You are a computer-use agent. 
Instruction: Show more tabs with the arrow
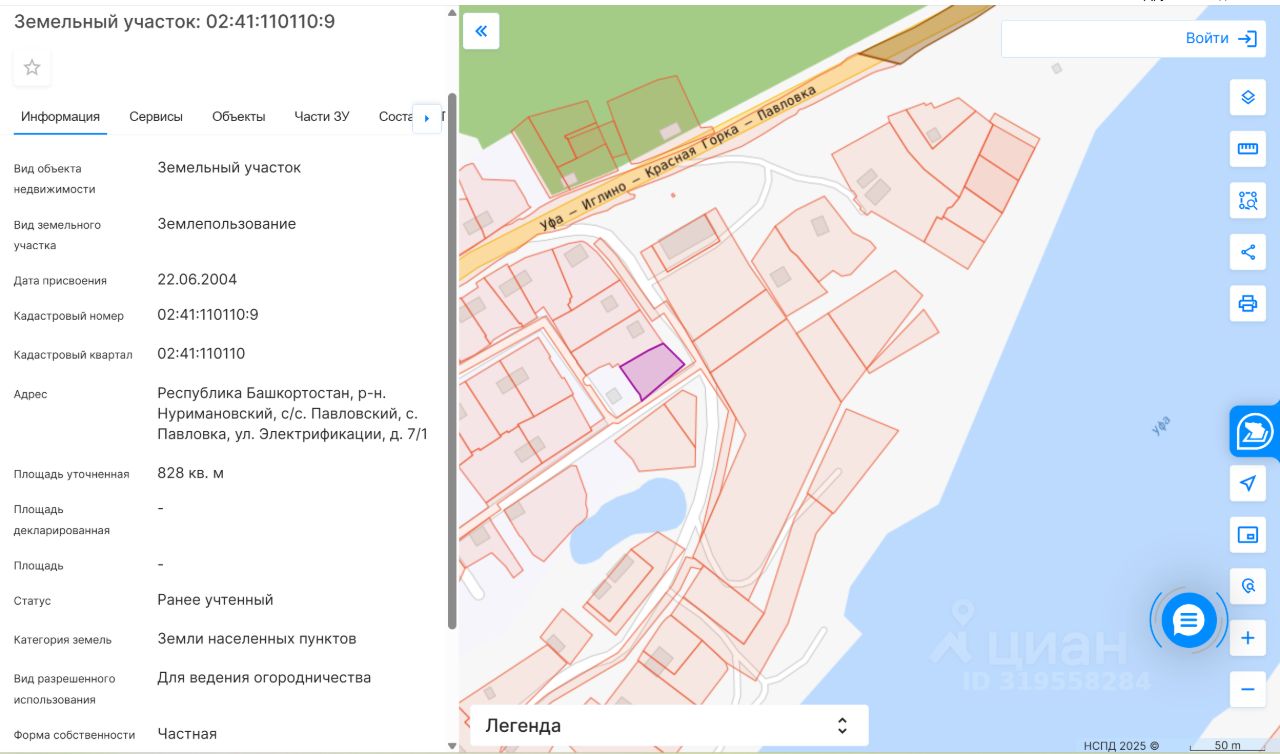point(427,118)
